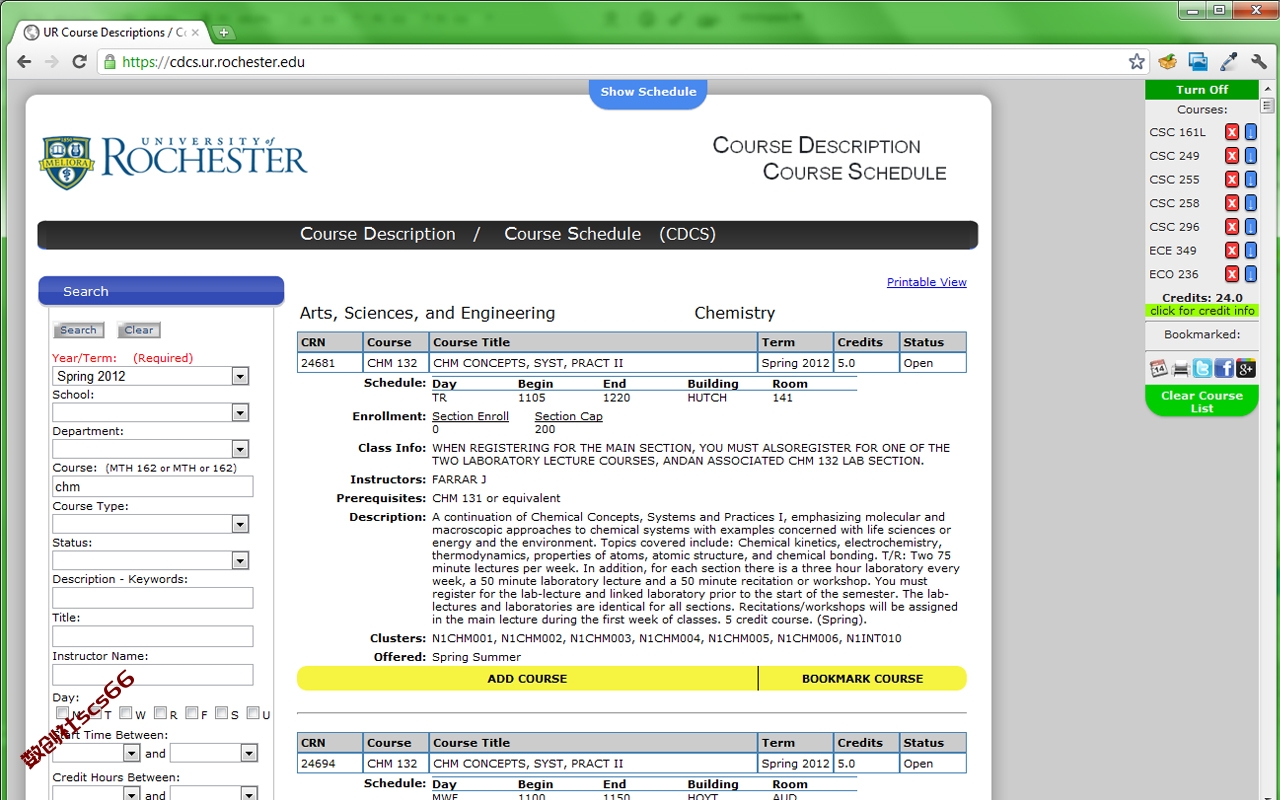1280x800 pixels.
Task: Check the W day checkbox
Action: tap(126, 714)
